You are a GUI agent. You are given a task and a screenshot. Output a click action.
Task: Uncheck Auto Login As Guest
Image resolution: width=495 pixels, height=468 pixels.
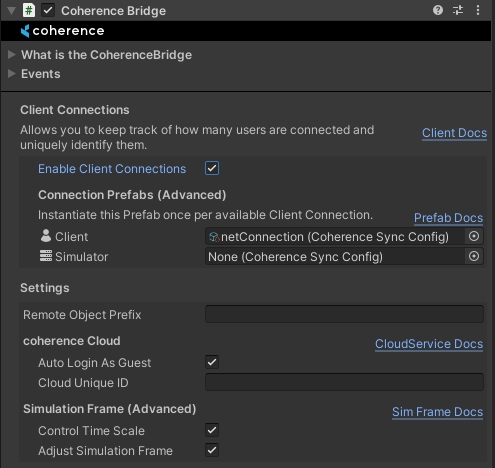[212, 362]
